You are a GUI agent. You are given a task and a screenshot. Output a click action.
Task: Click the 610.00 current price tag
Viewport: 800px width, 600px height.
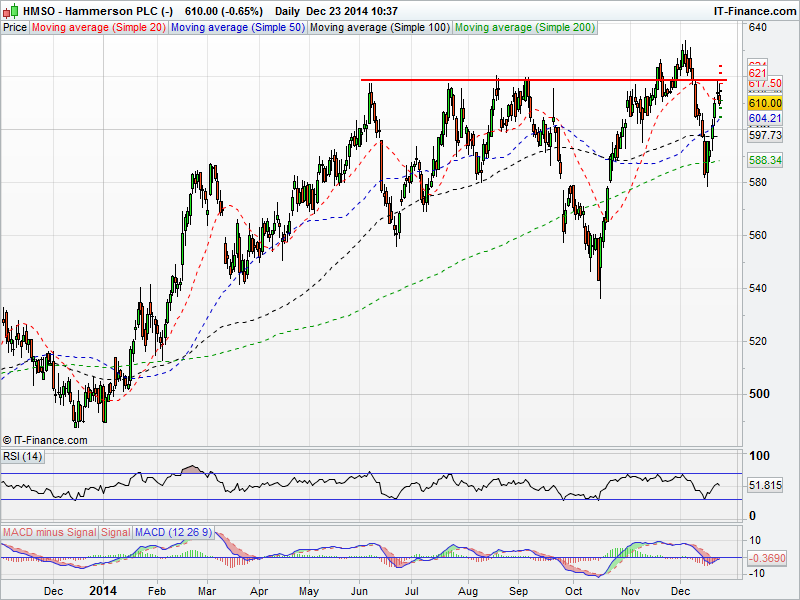pos(764,103)
